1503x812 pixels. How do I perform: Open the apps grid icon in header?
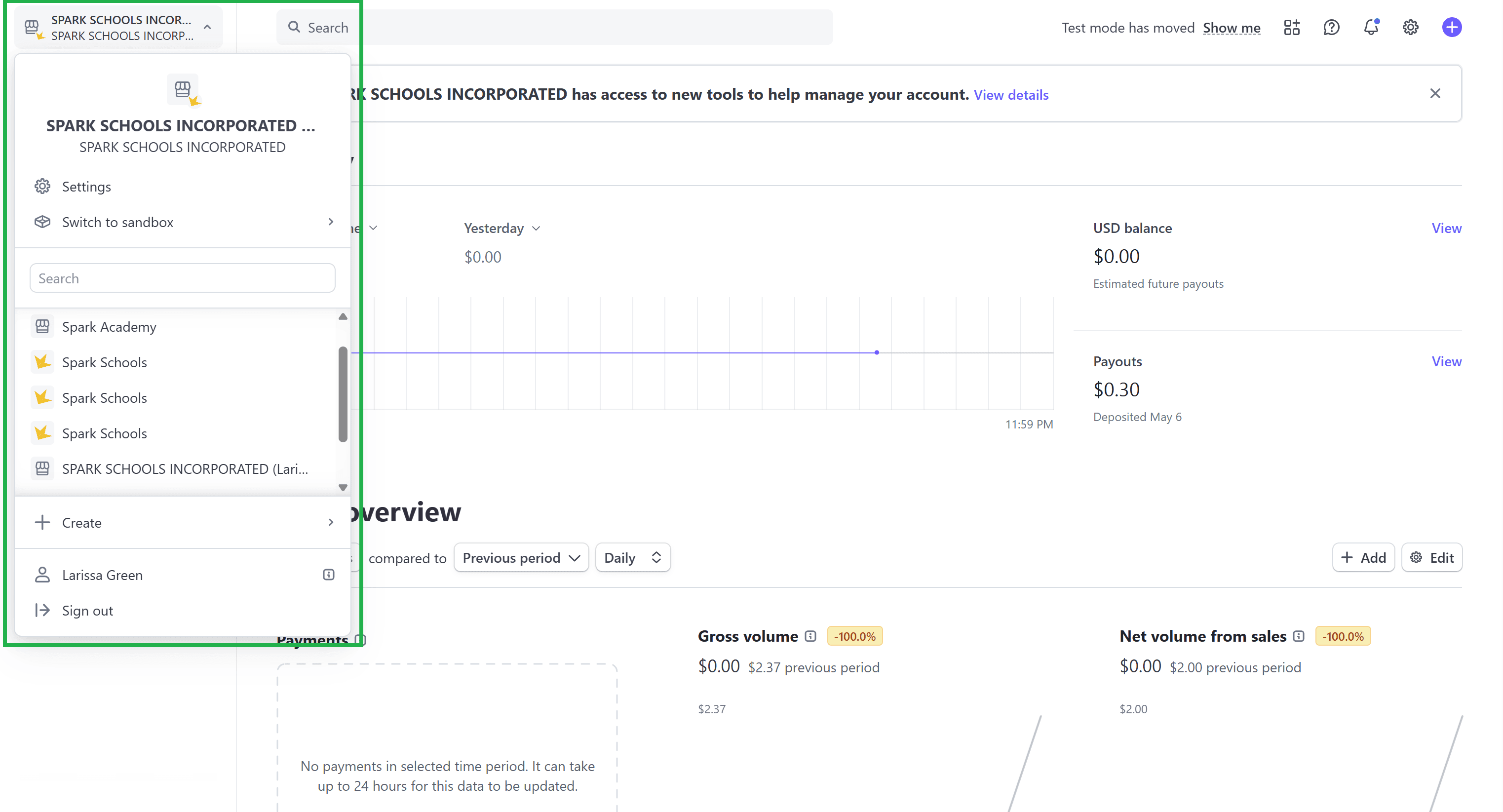[x=1291, y=28]
